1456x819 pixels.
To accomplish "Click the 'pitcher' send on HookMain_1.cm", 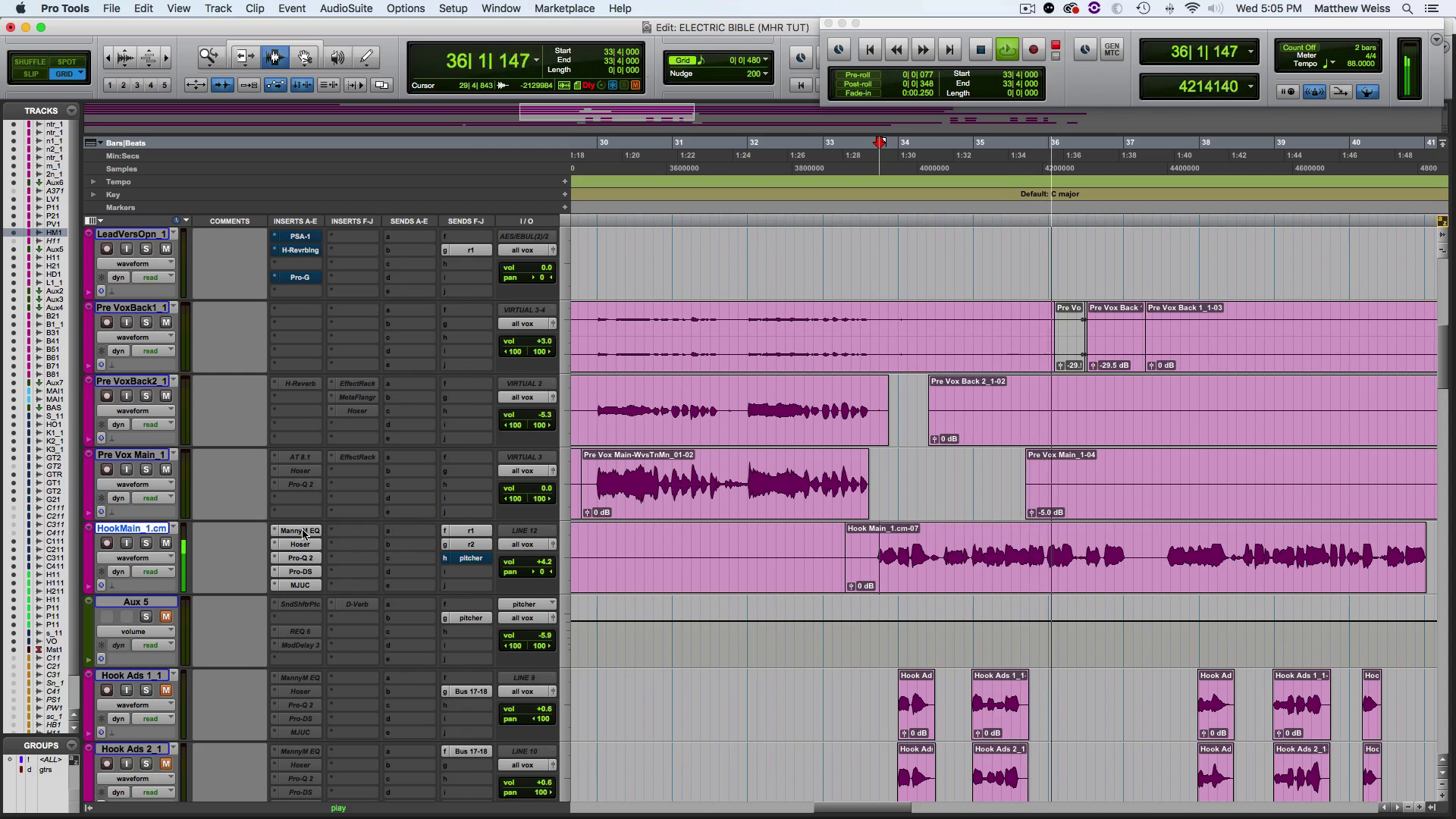I will (x=471, y=557).
